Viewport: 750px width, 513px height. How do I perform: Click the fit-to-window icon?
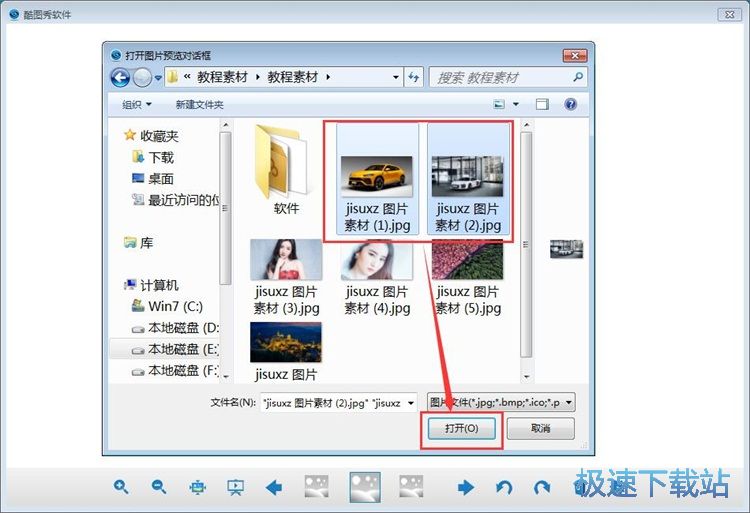click(x=197, y=488)
